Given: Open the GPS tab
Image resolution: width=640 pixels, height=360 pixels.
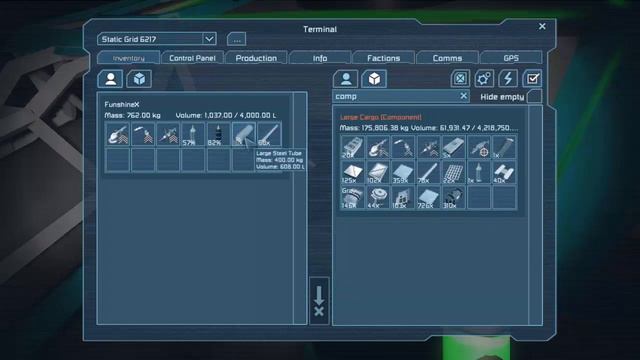Looking at the screenshot, I should pyautogui.click(x=511, y=58).
